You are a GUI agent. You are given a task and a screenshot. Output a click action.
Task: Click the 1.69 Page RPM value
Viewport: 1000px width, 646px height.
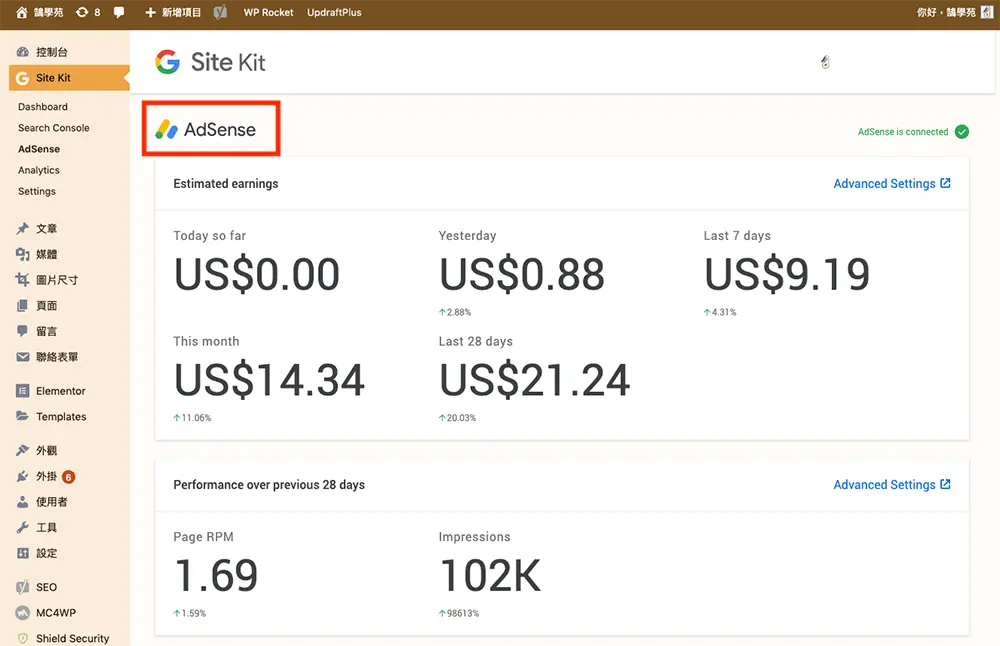tap(216, 575)
